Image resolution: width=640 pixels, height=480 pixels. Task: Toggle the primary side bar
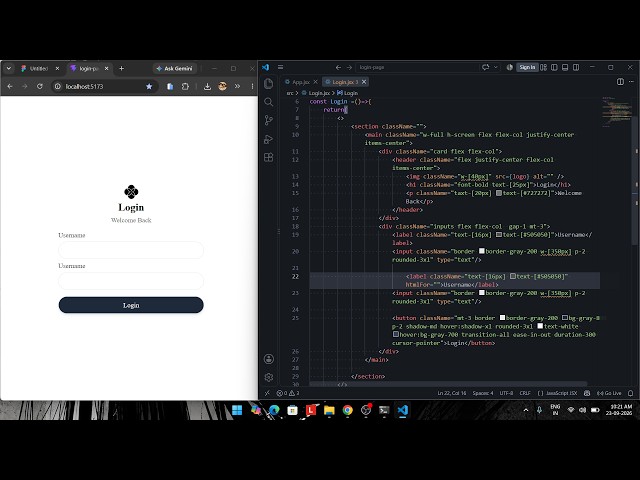point(554,67)
